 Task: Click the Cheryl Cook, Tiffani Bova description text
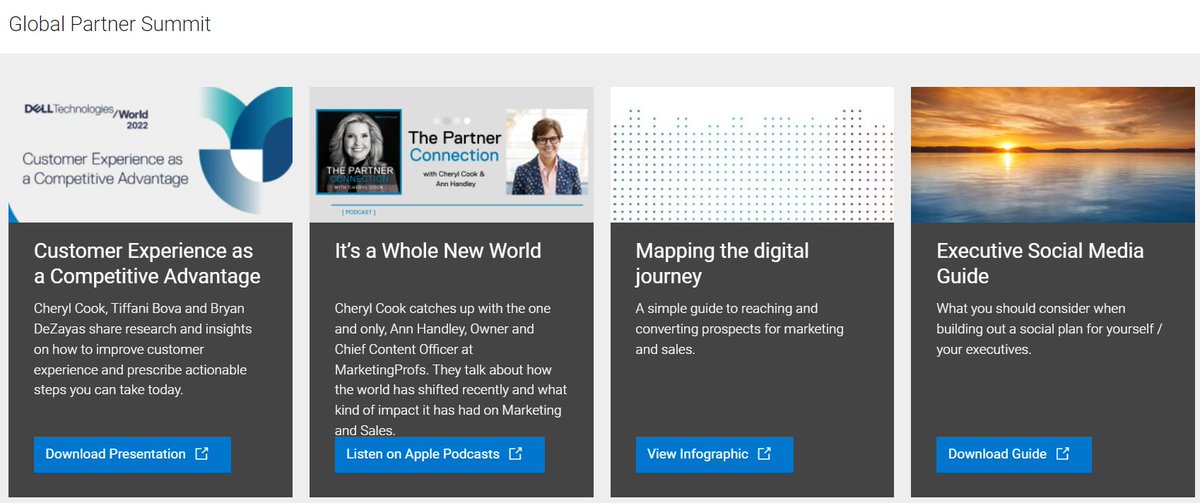(x=143, y=349)
